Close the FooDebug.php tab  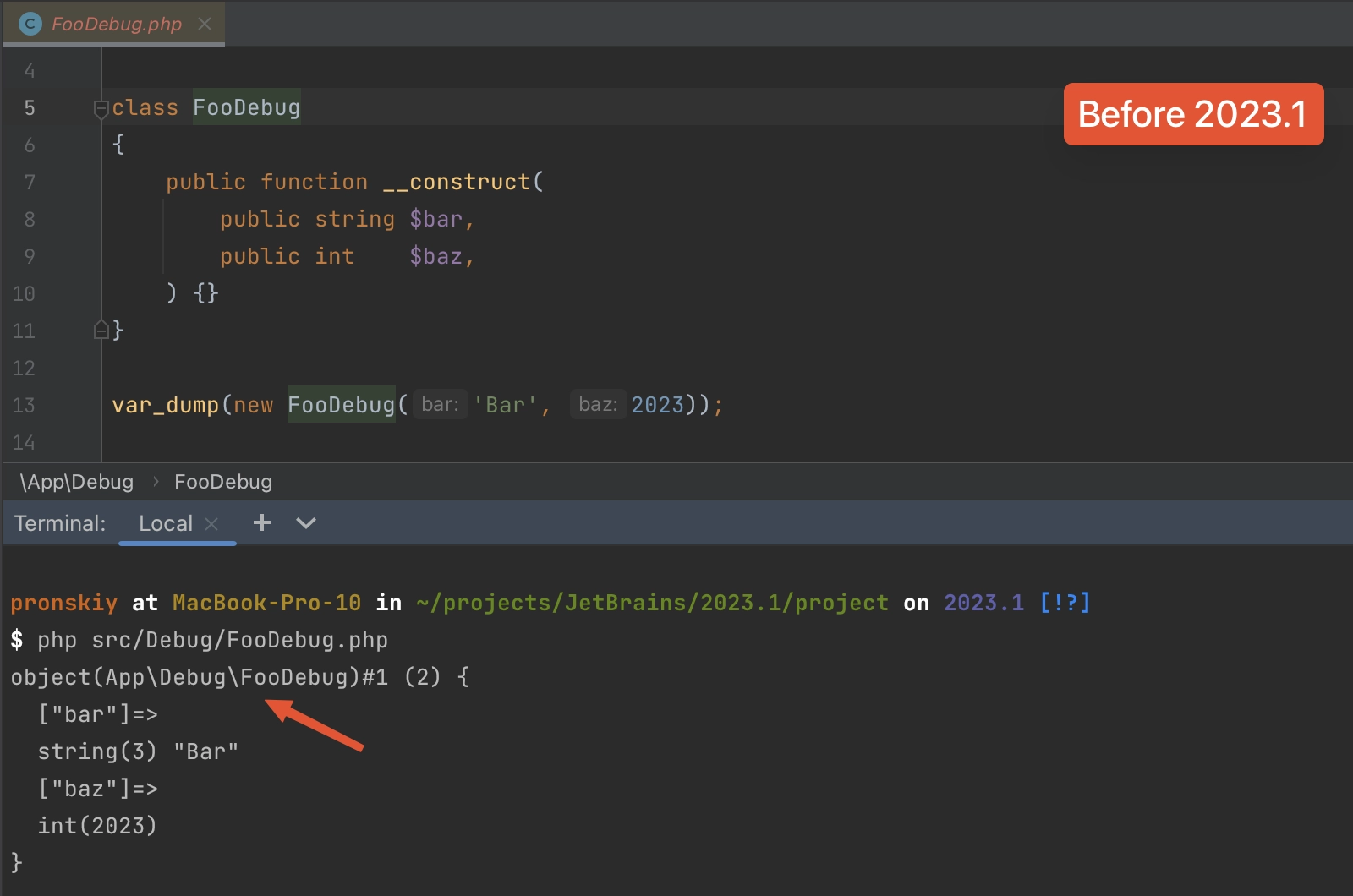[x=205, y=24]
